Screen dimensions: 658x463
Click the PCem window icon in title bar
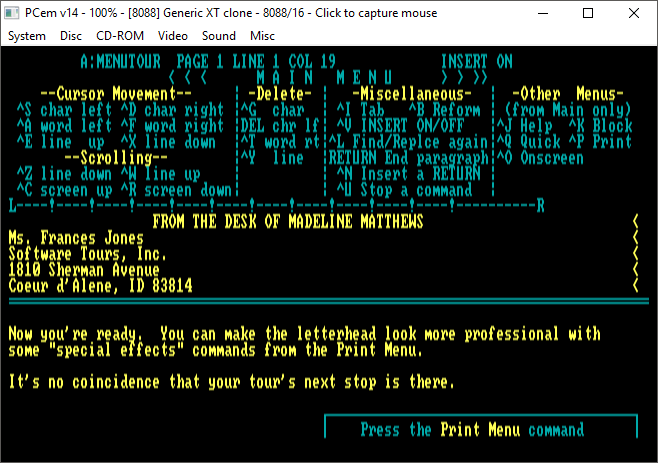click(x=11, y=13)
